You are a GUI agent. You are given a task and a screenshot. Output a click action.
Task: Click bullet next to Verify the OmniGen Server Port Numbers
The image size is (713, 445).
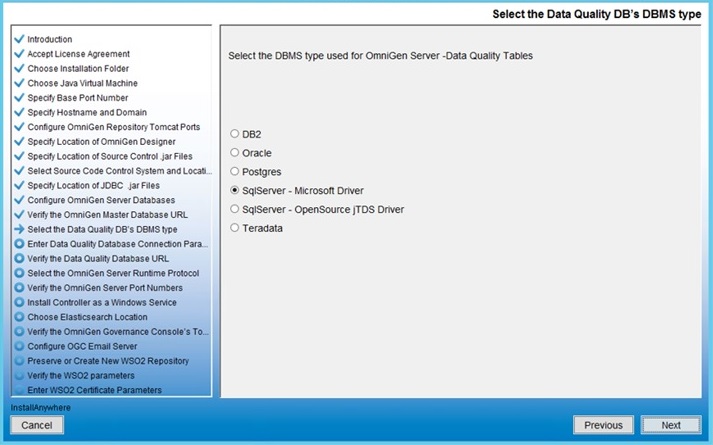point(19,287)
